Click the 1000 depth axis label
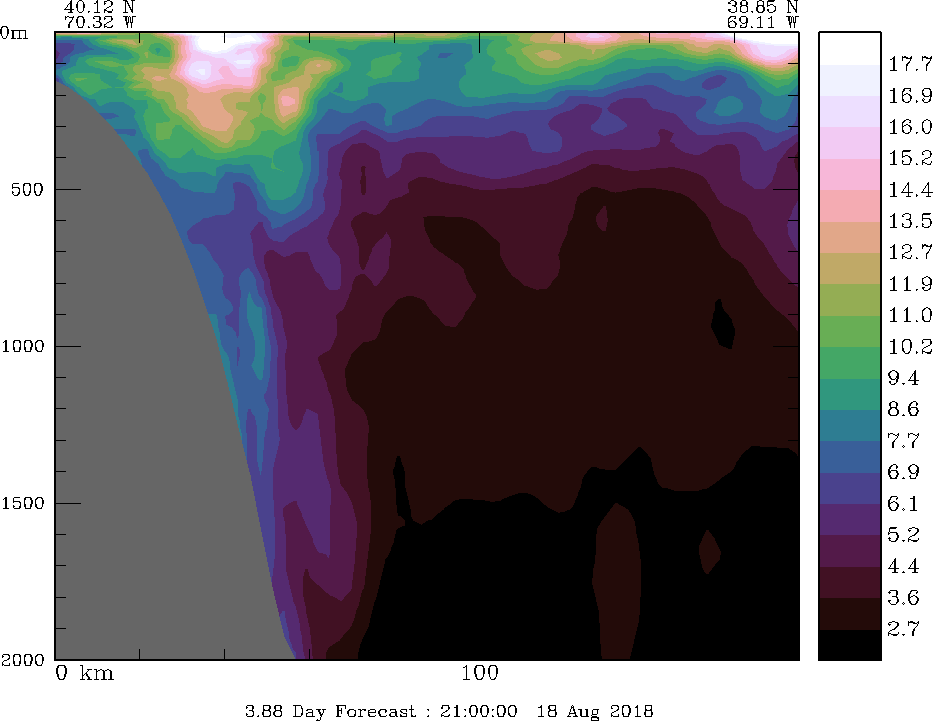This screenshot has width=933, height=721. [x=23, y=346]
